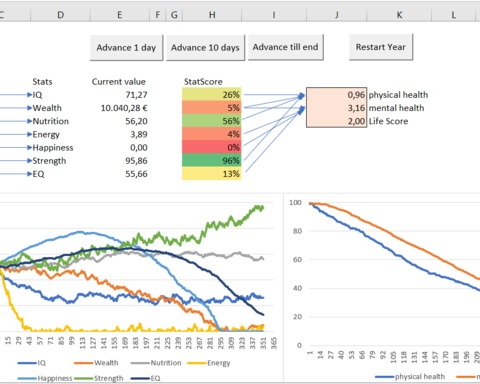The image size is (480, 384).
Task: Click the 96% Strength StatScore cell
Action: 212,160
